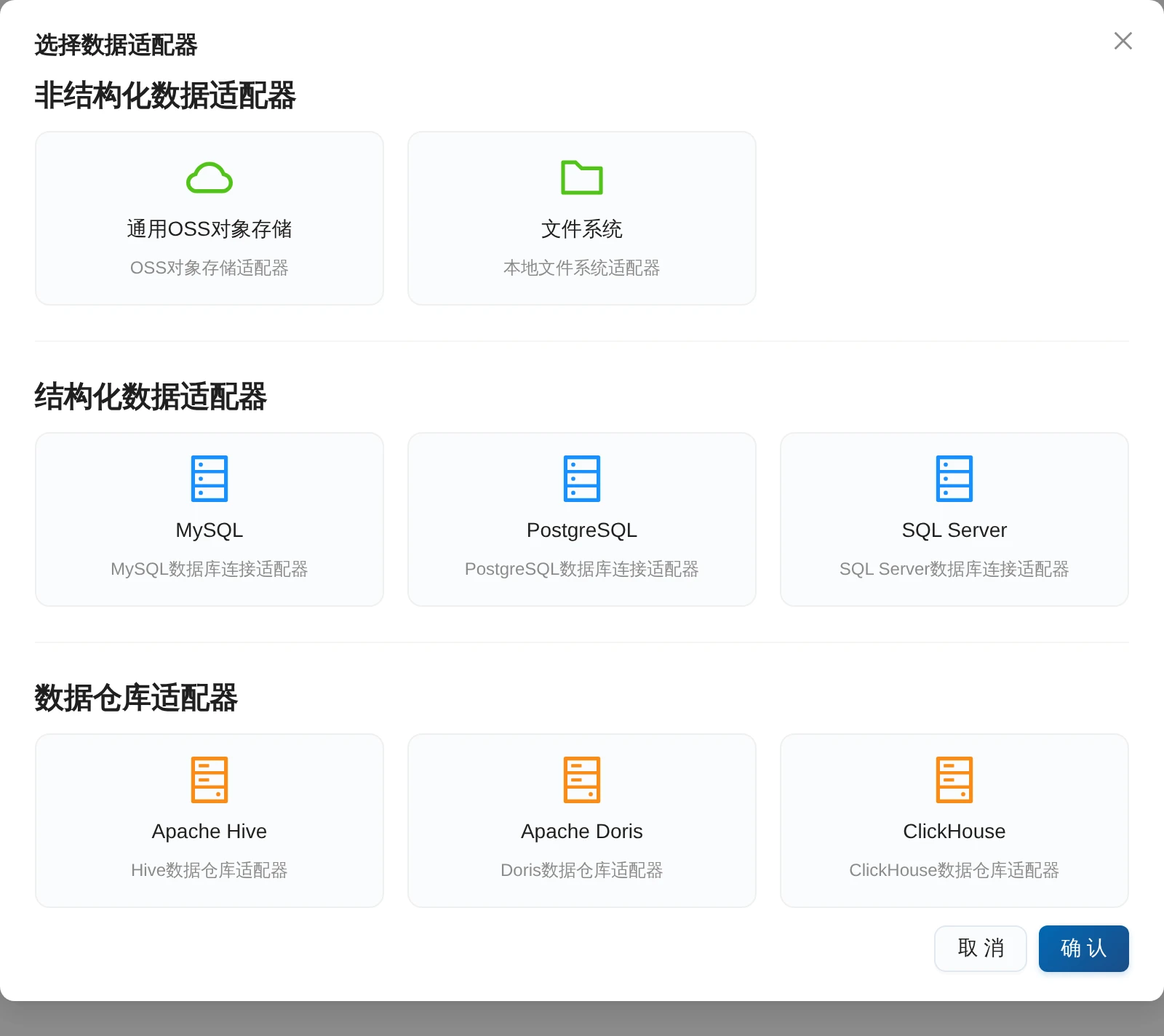Click the green cloud icon for OSS storage
1164x1036 pixels.
pos(210,178)
